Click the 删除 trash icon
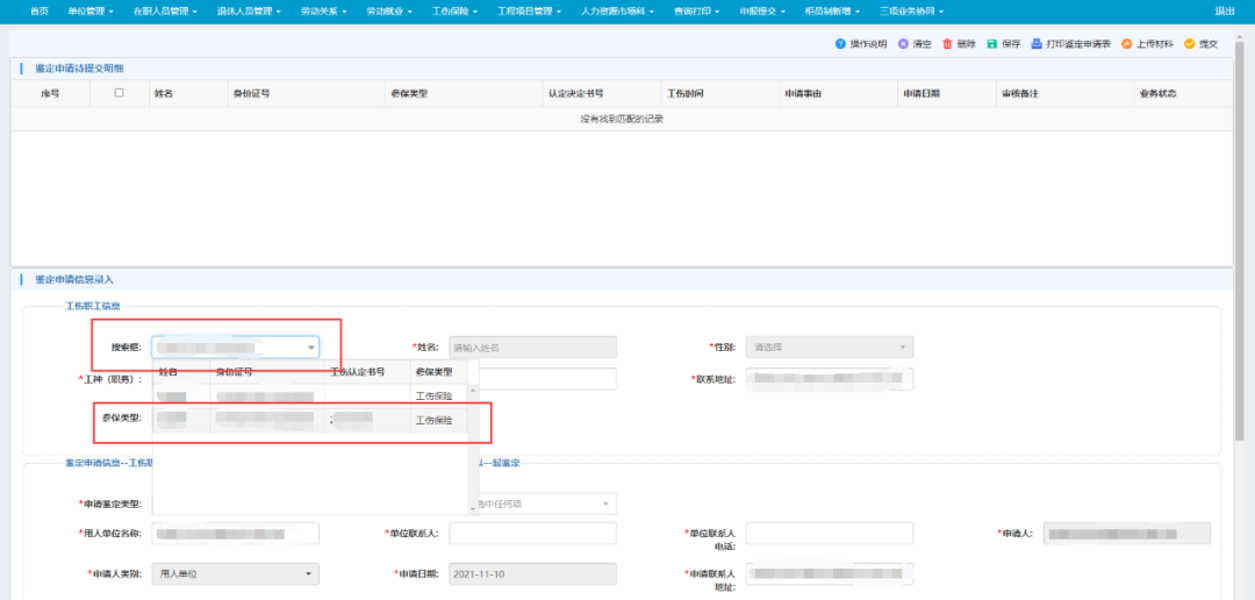Image resolution: width=1255 pixels, height=600 pixels. click(x=947, y=44)
